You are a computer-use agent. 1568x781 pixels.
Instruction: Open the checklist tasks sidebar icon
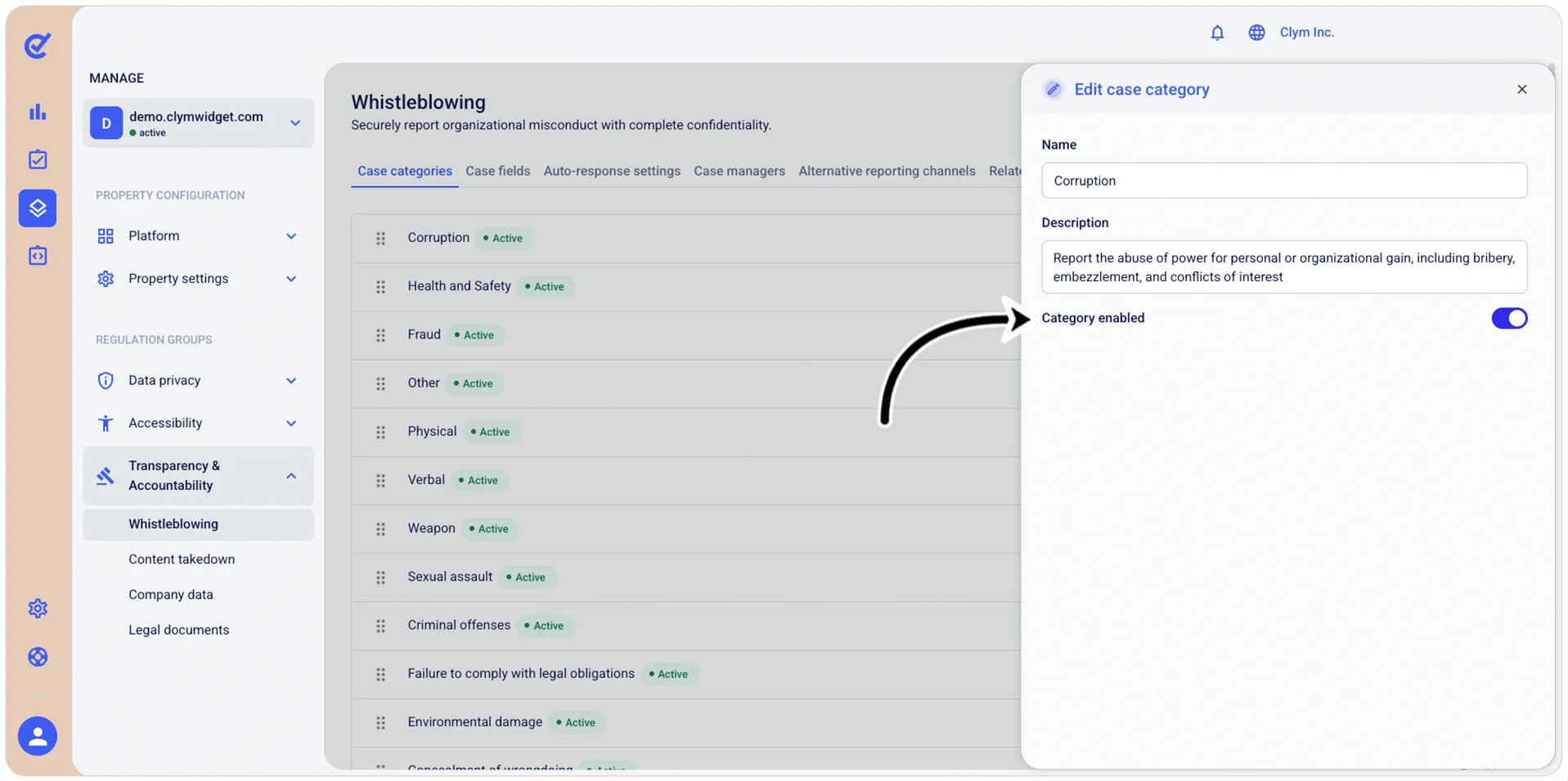click(38, 159)
